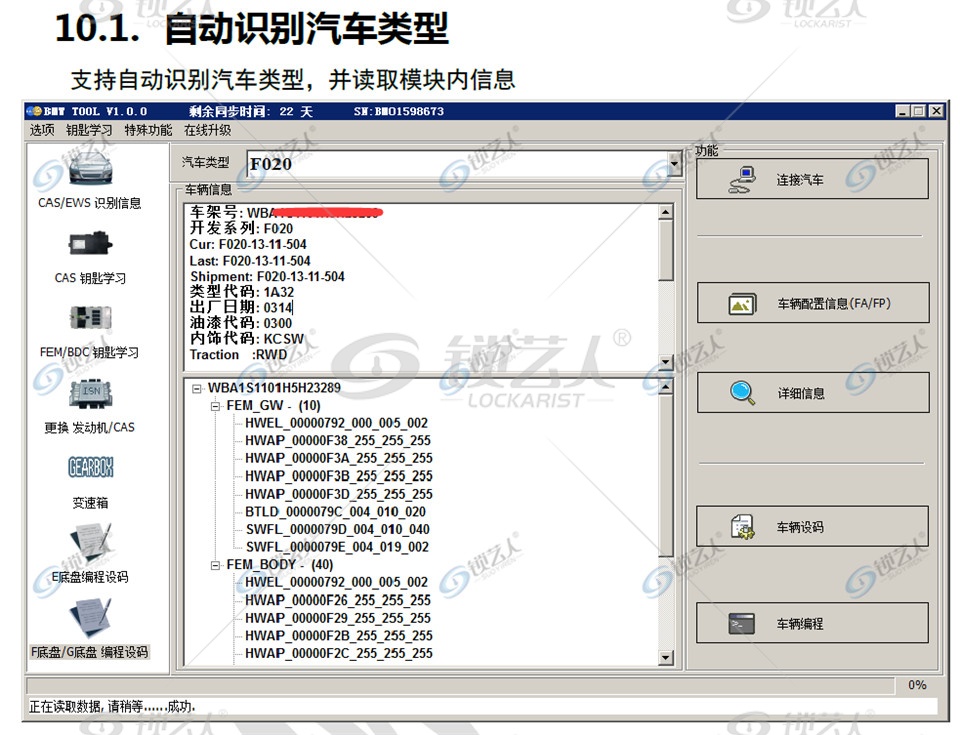This screenshot has width=960, height=735.
Task: Select HWAP_00000F29_255_255_255 entry
Action: tap(338, 618)
